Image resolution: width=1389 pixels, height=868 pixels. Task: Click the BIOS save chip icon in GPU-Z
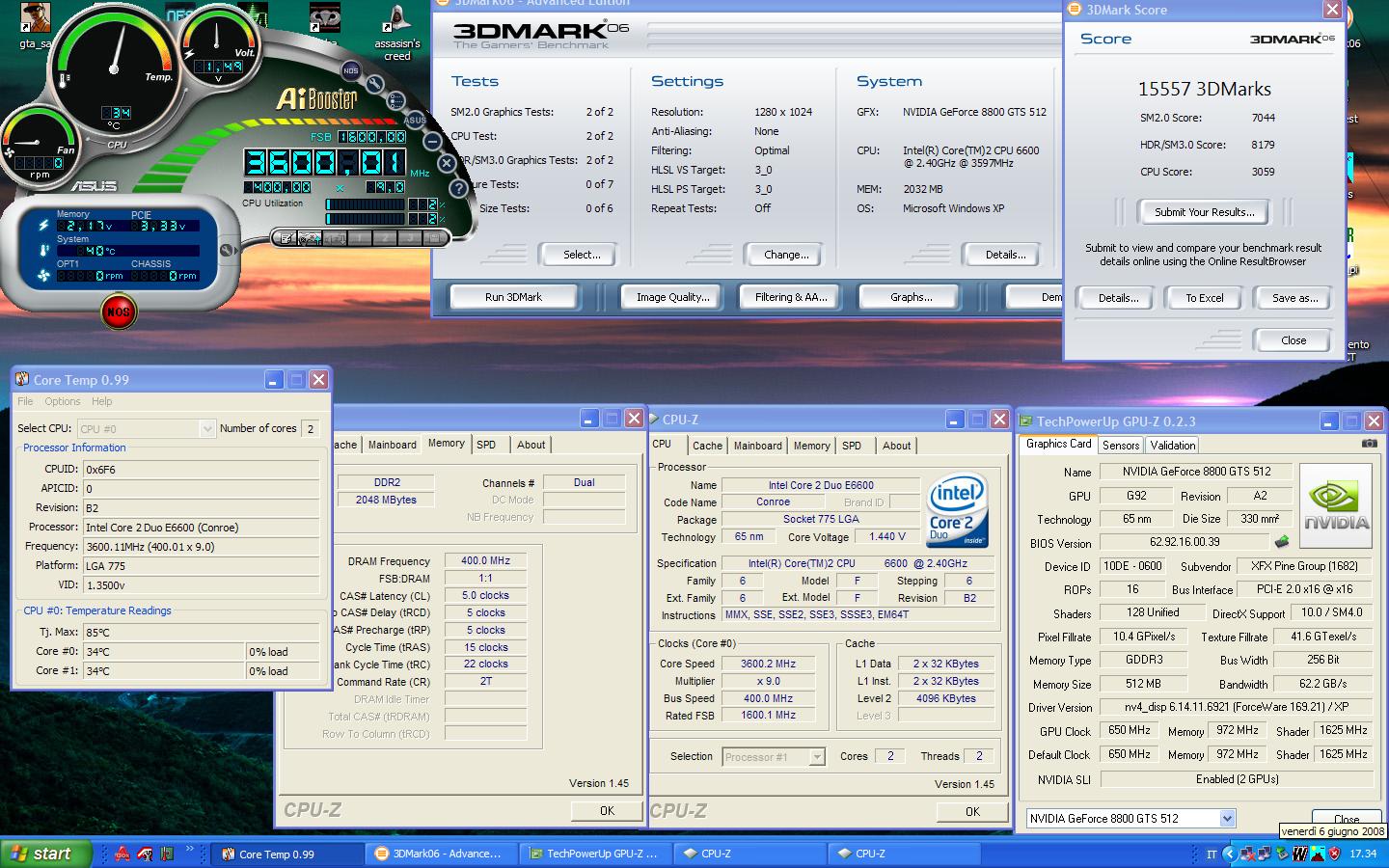pos(1282,542)
